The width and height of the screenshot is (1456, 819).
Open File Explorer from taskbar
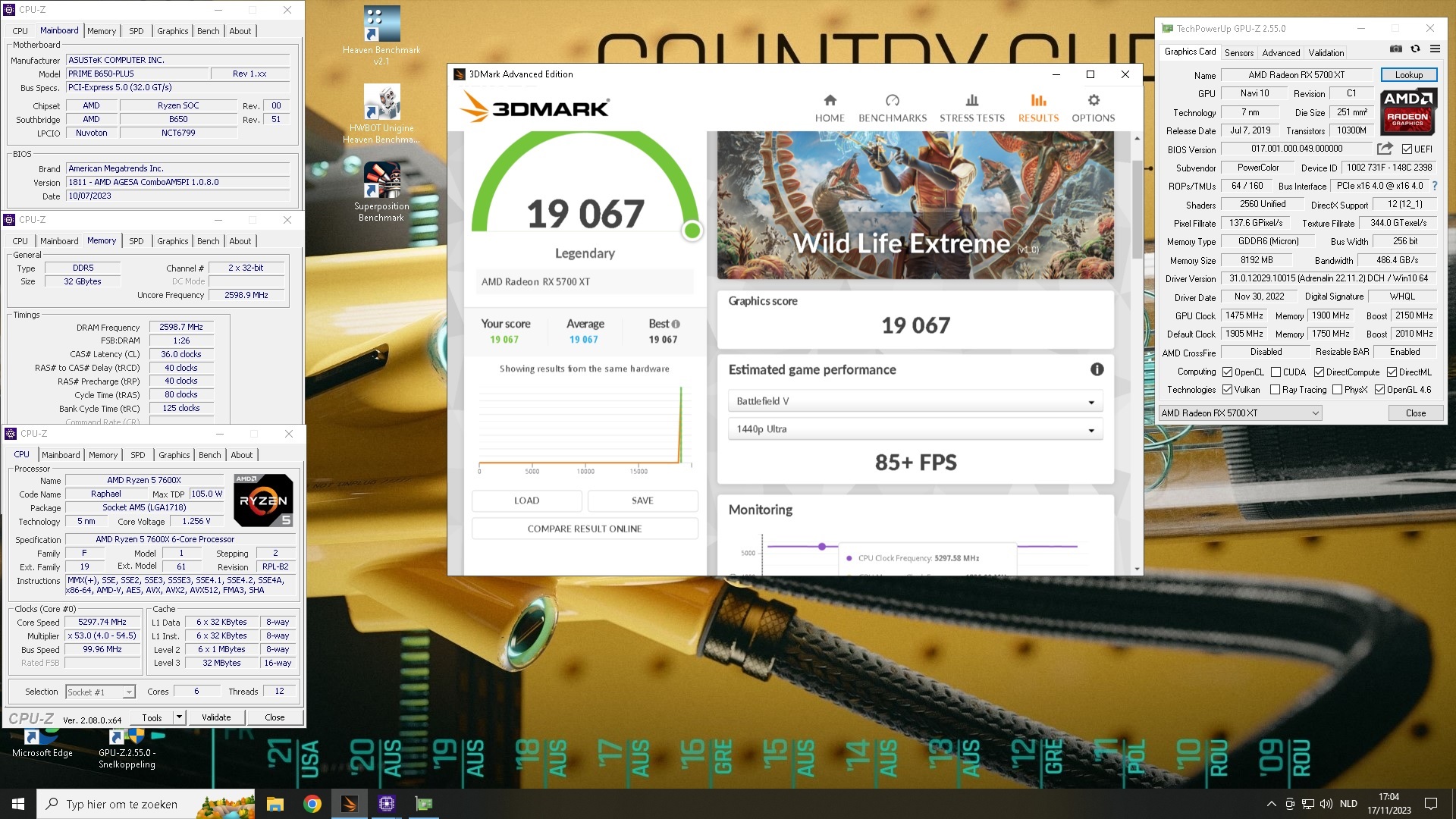pos(275,804)
